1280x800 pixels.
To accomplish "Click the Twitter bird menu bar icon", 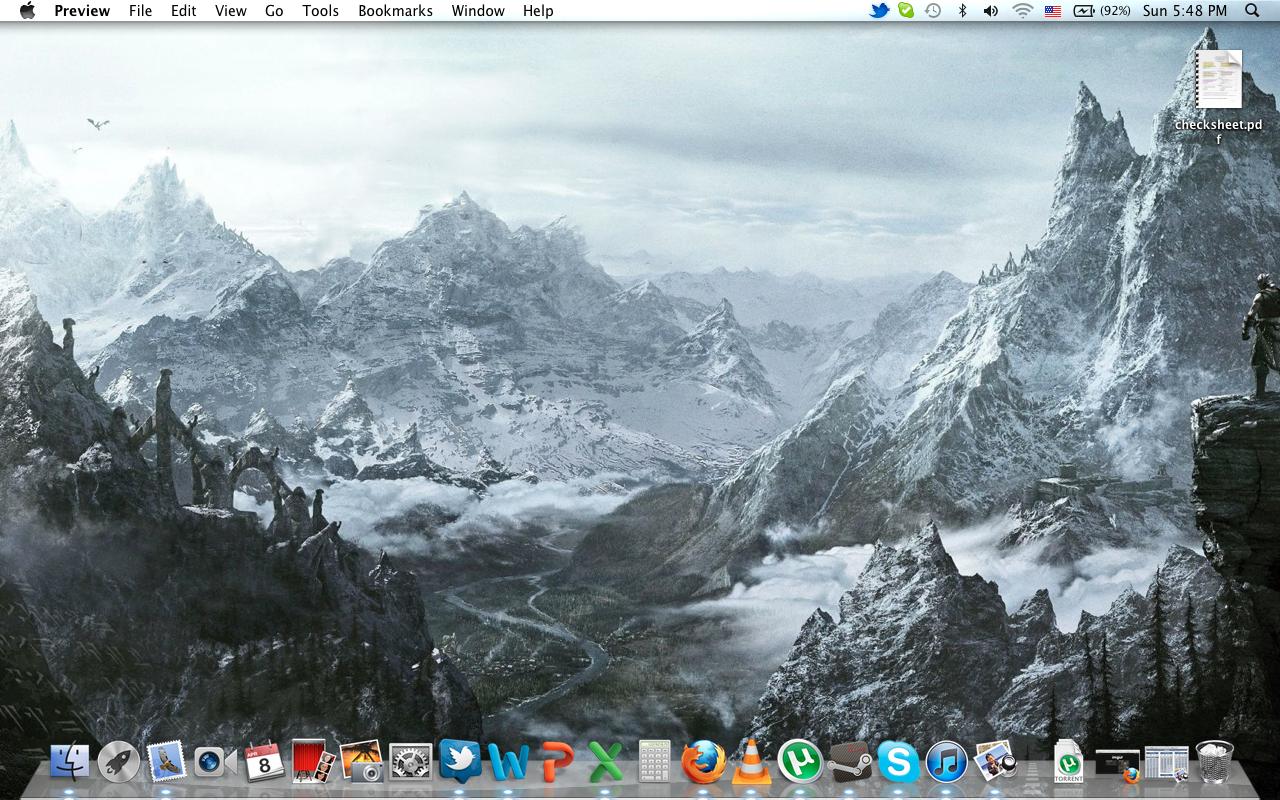I will [879, 11].
